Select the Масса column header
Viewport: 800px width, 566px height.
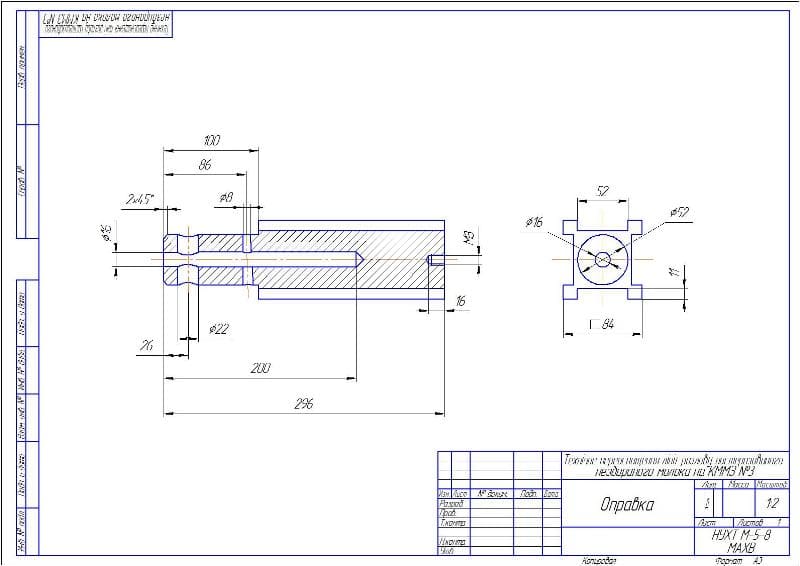tap(738, 484)
